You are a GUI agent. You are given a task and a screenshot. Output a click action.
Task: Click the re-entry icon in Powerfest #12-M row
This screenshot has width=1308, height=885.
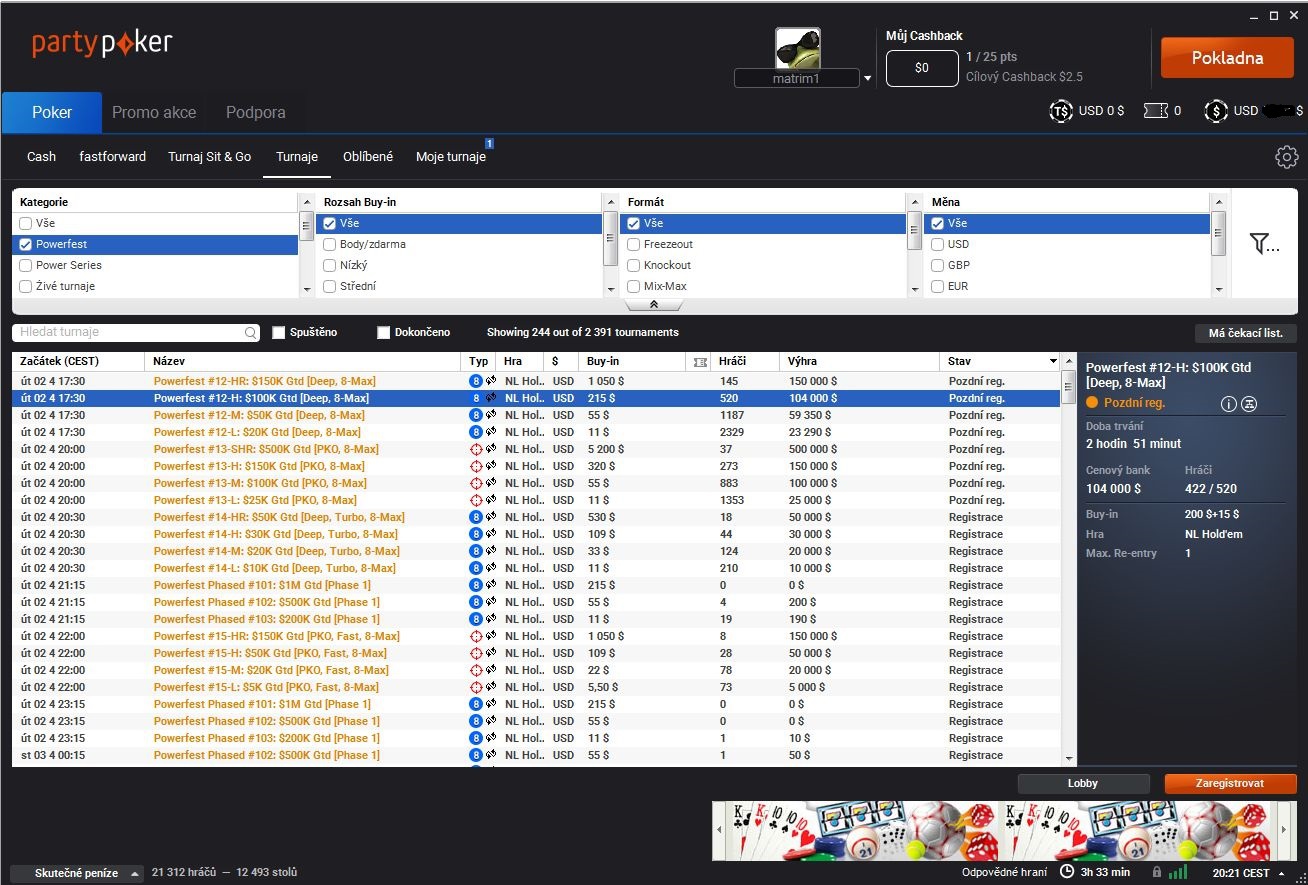(x=491, y=415)
